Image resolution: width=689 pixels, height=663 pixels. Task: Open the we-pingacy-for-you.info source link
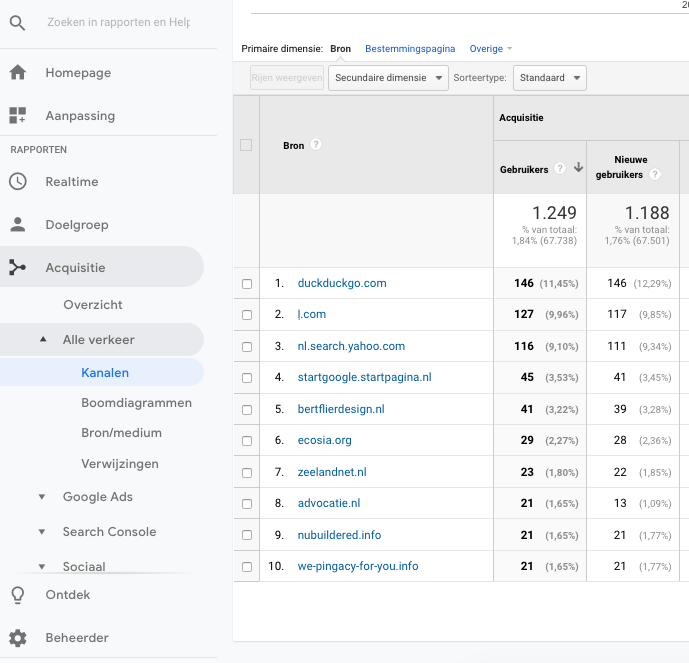[358, 566]
